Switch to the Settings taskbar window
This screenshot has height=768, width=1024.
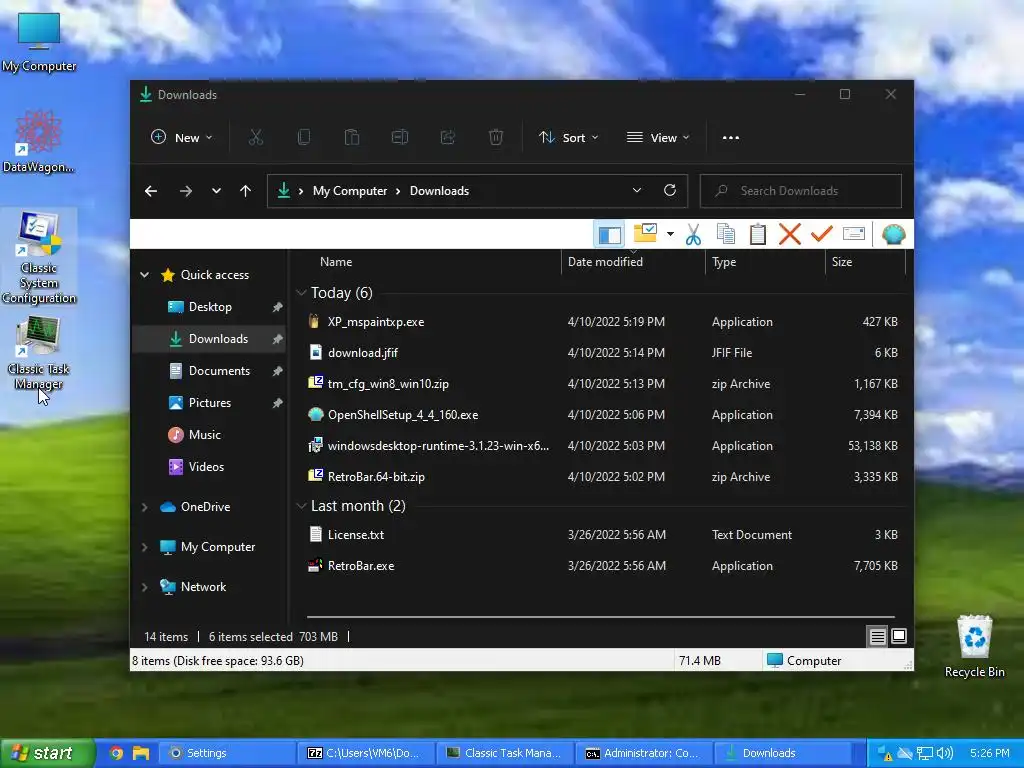point(225,753)
